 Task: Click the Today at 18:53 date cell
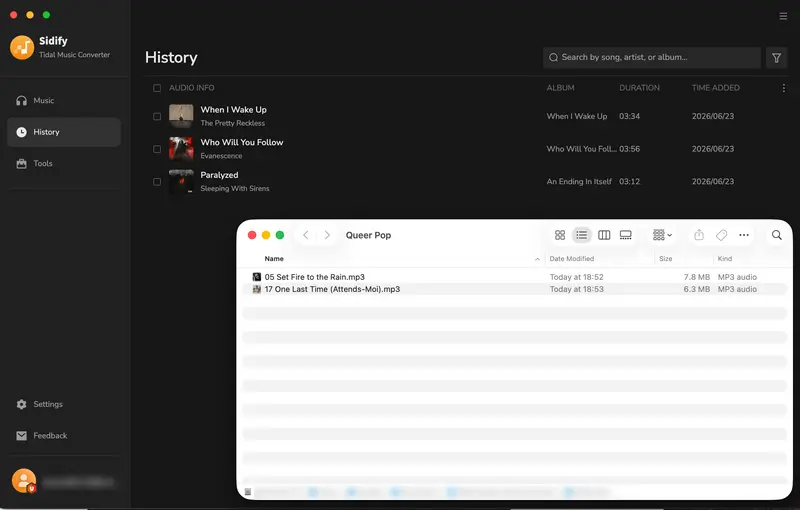tap(577, 289)
